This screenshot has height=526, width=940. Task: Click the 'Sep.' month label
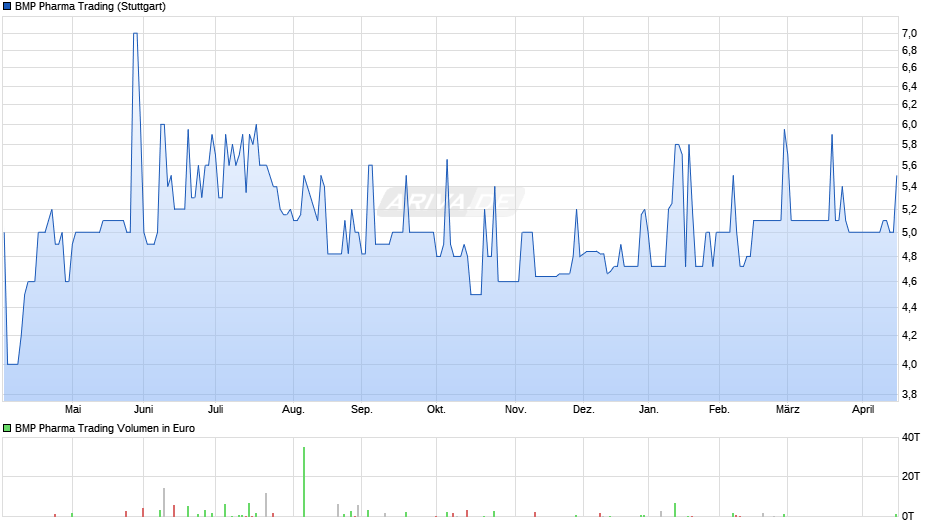click(x=361, y=410)
